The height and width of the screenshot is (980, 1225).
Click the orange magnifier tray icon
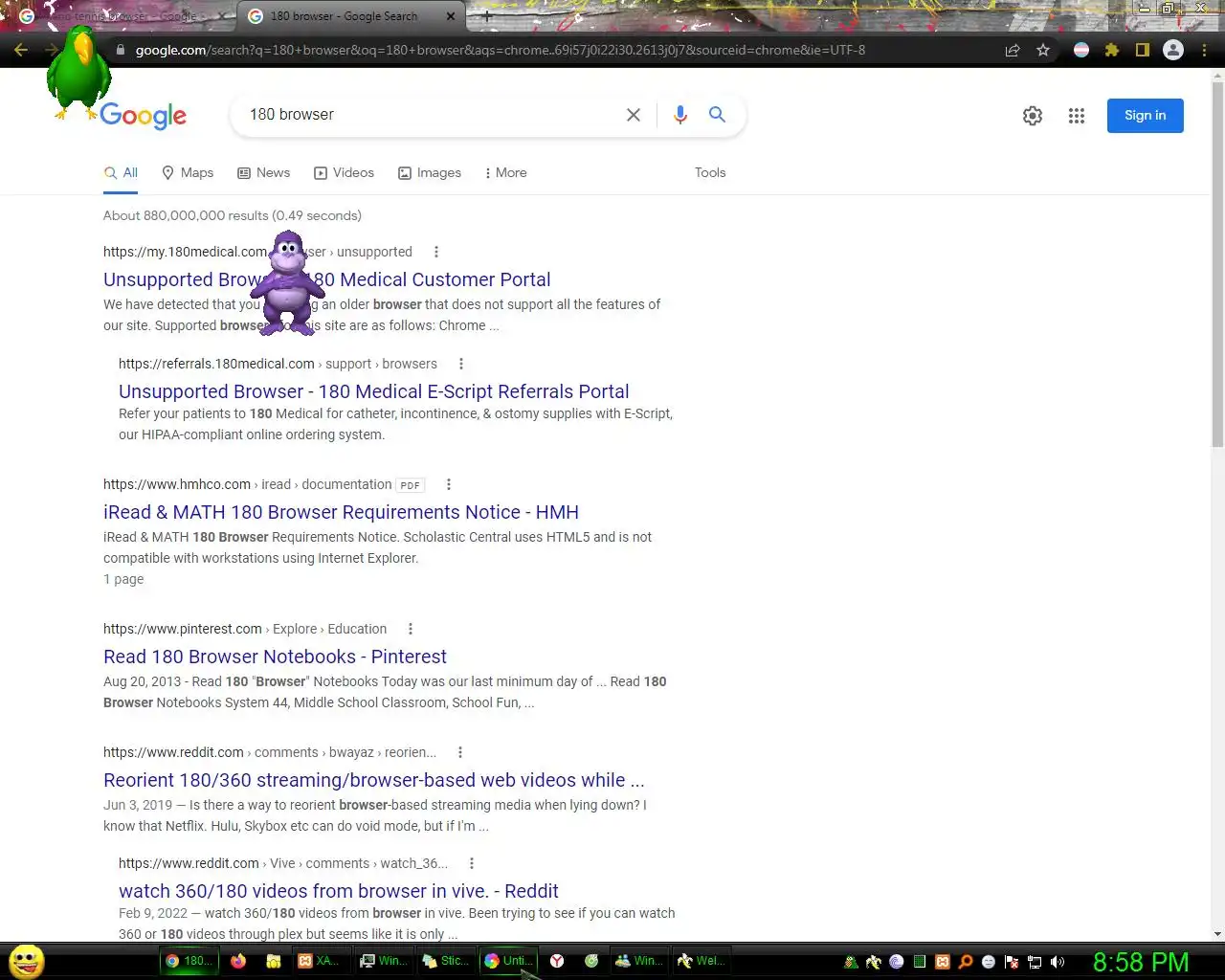[966, 962]
